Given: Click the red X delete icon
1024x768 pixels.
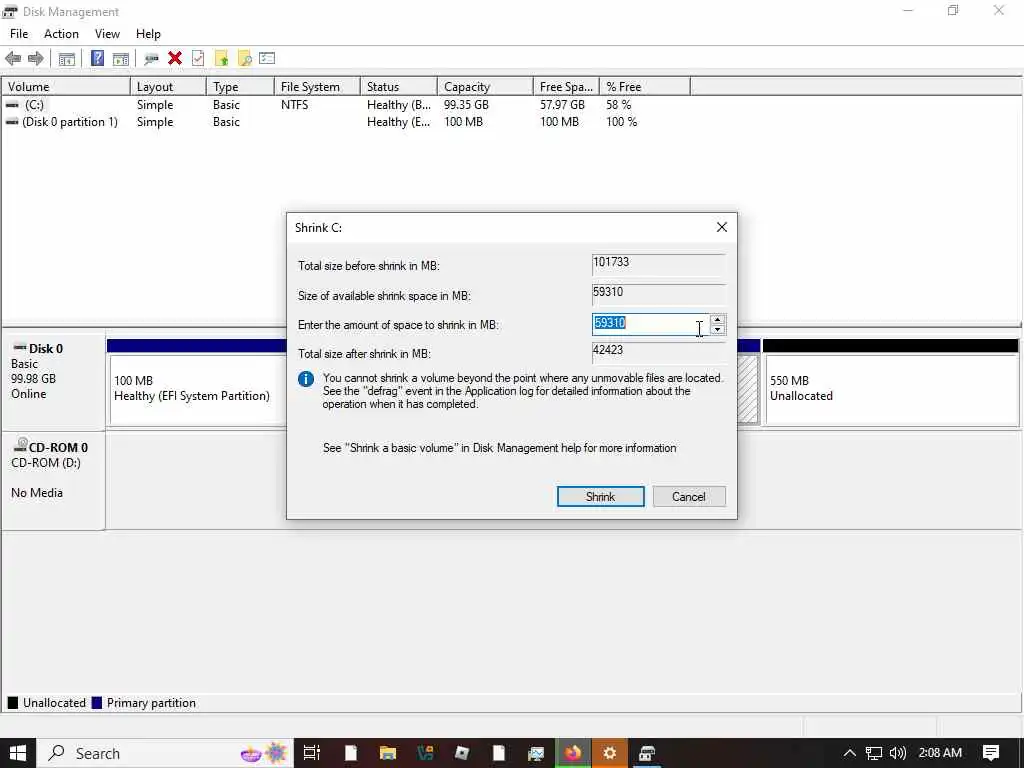Looking at the screenshot, I should coord(174,59).
